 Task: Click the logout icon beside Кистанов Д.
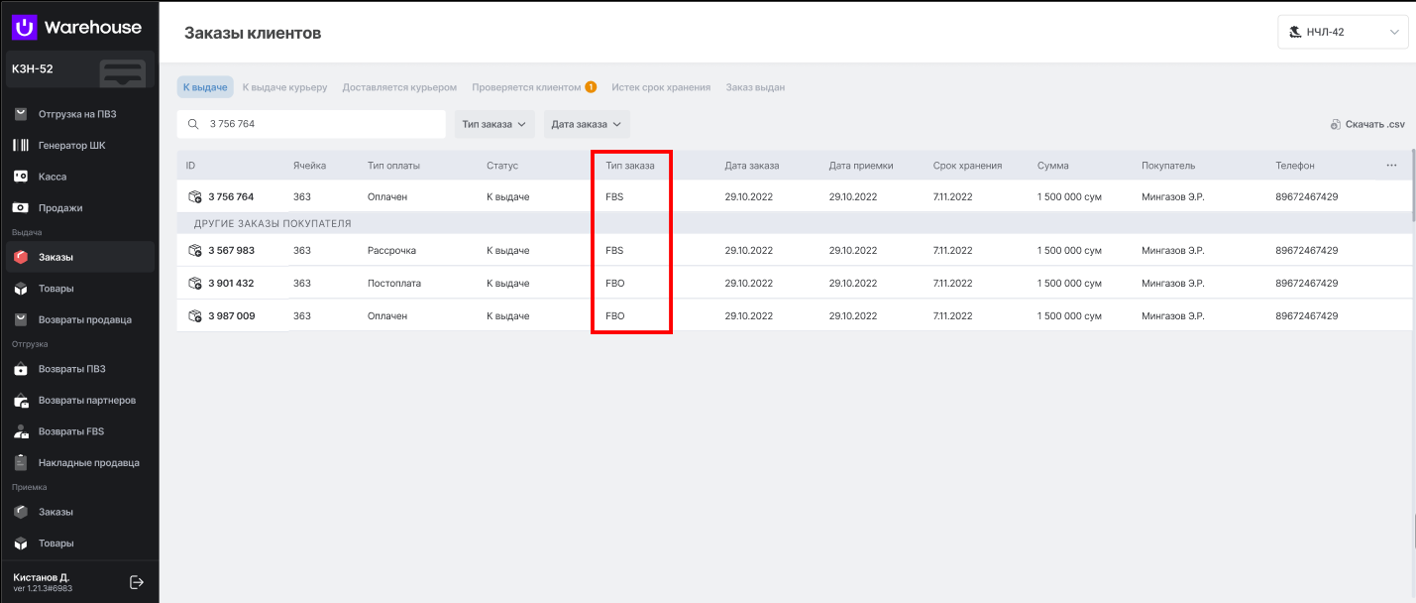coord(137,582)
